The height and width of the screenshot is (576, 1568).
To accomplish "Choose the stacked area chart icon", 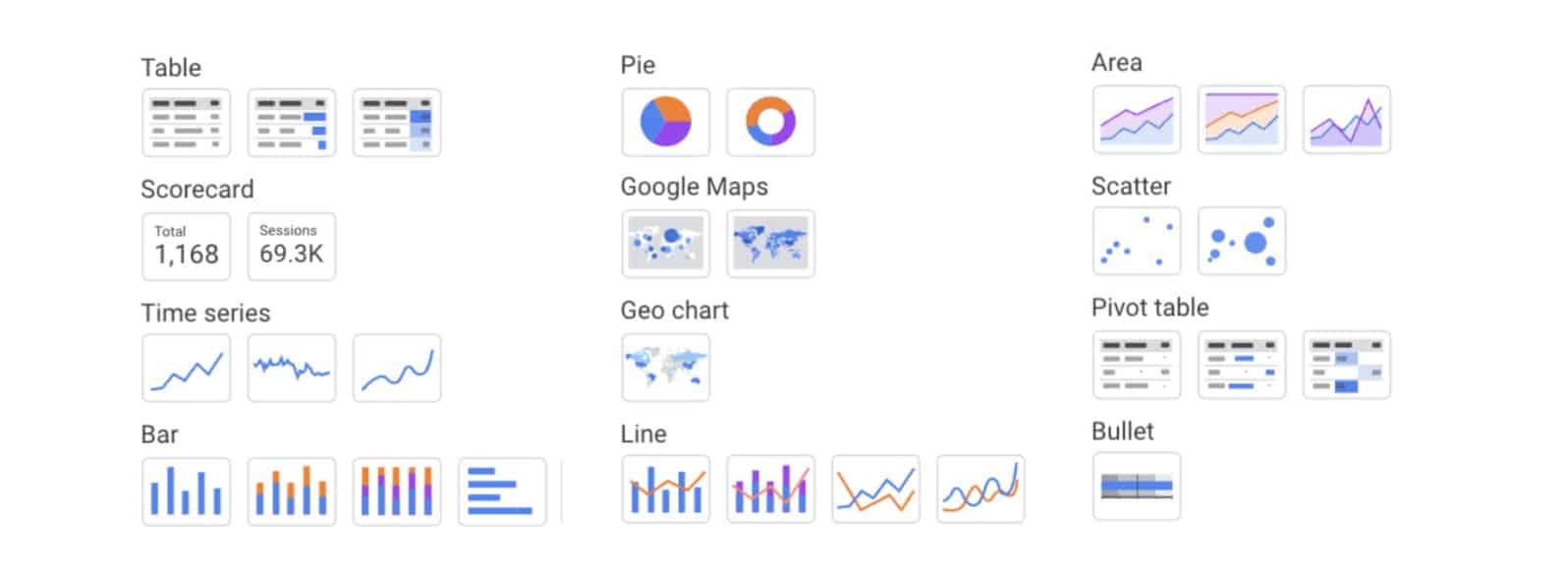I will (x=1242, y=119).
